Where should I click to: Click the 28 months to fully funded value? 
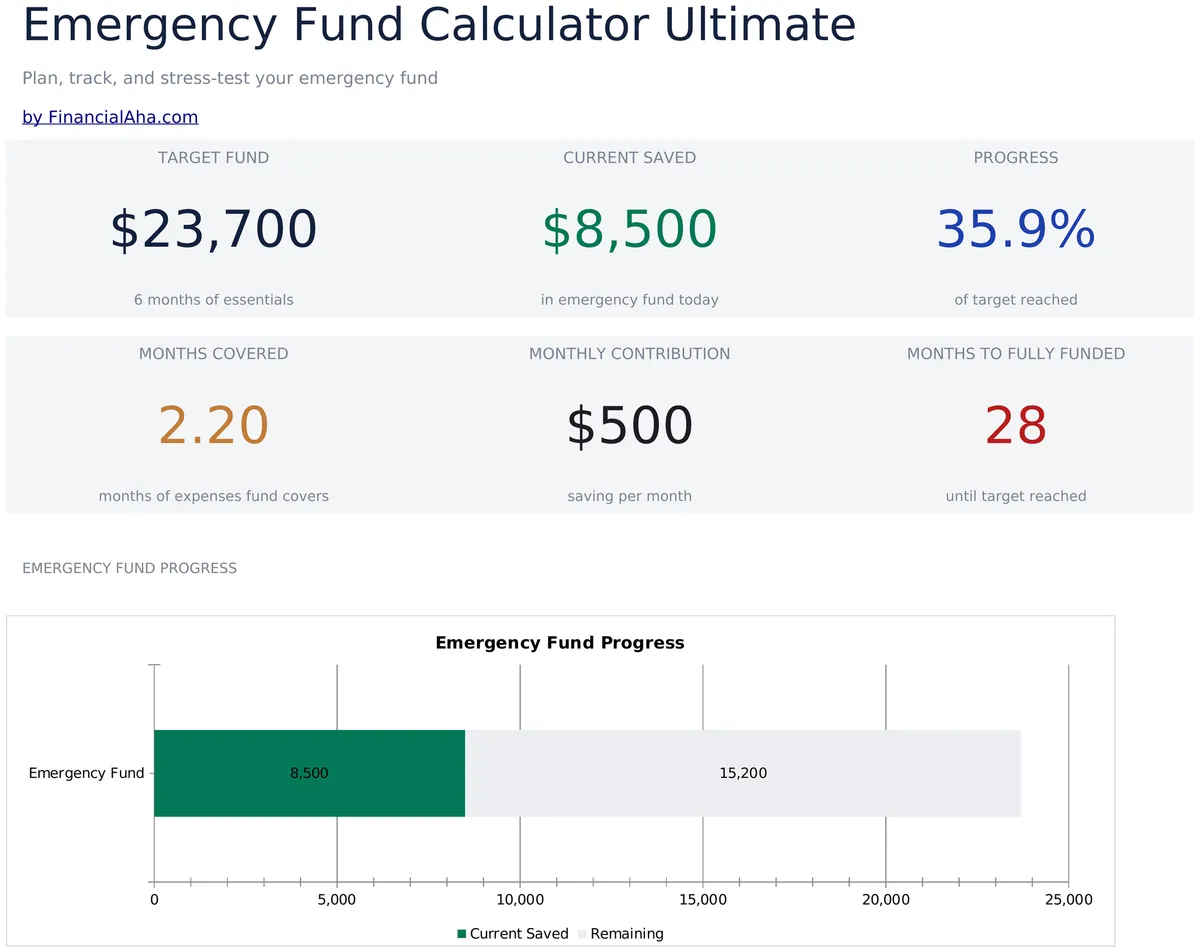pyautogui.click(x=1016, y=426)
